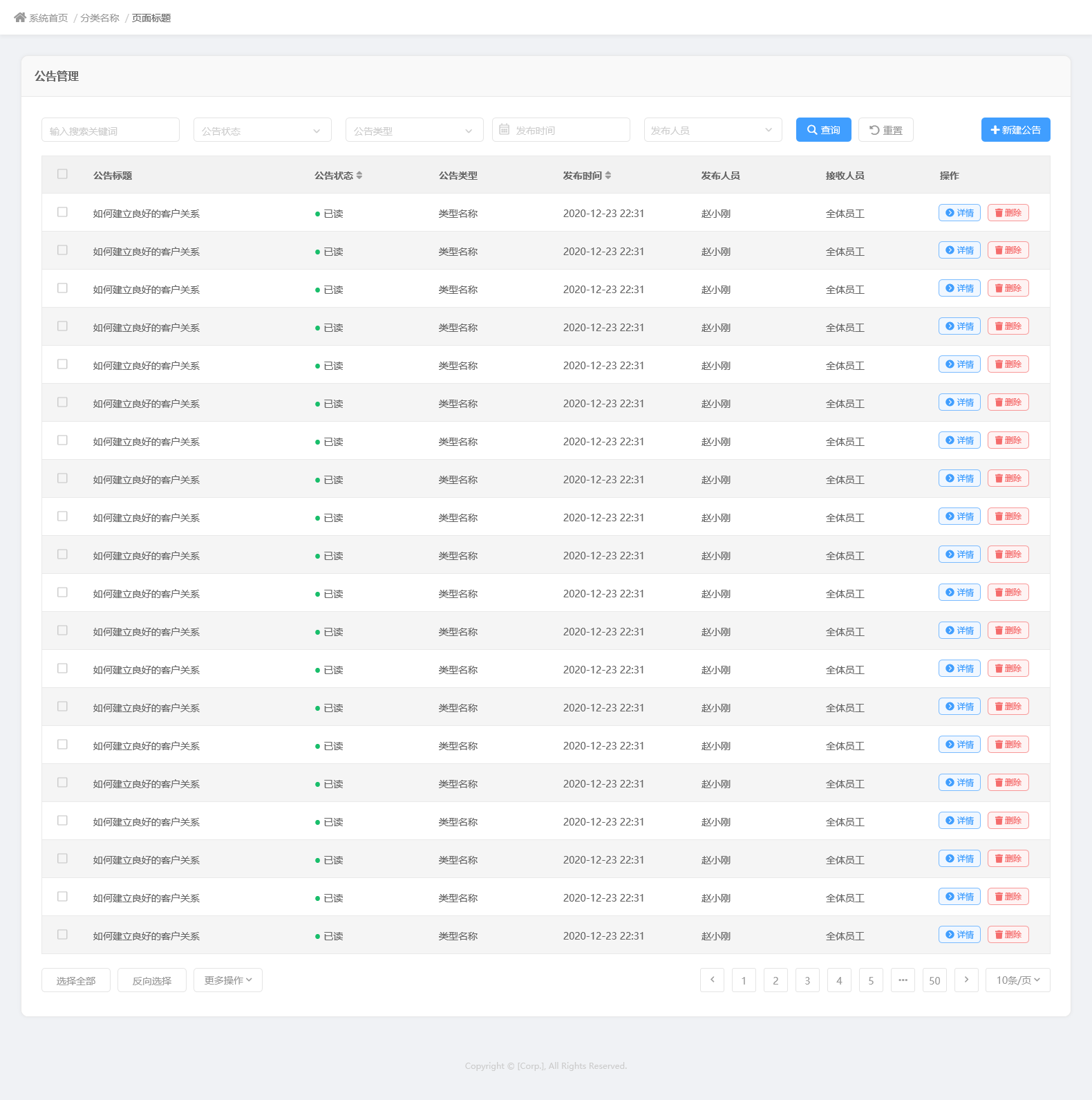
Task: Click the 公告类型 column header
Action: tap(458, 176)
